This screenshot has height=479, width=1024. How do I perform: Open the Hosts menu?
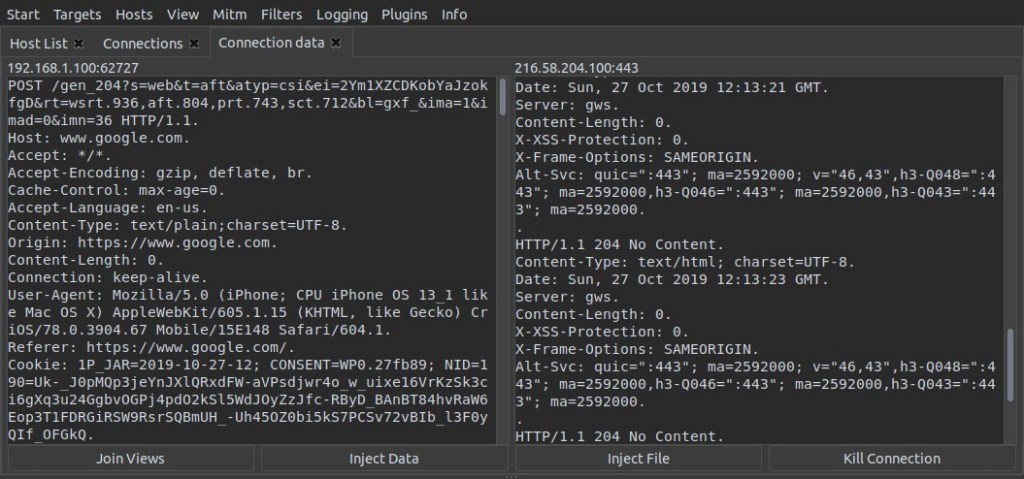(134, 15)
